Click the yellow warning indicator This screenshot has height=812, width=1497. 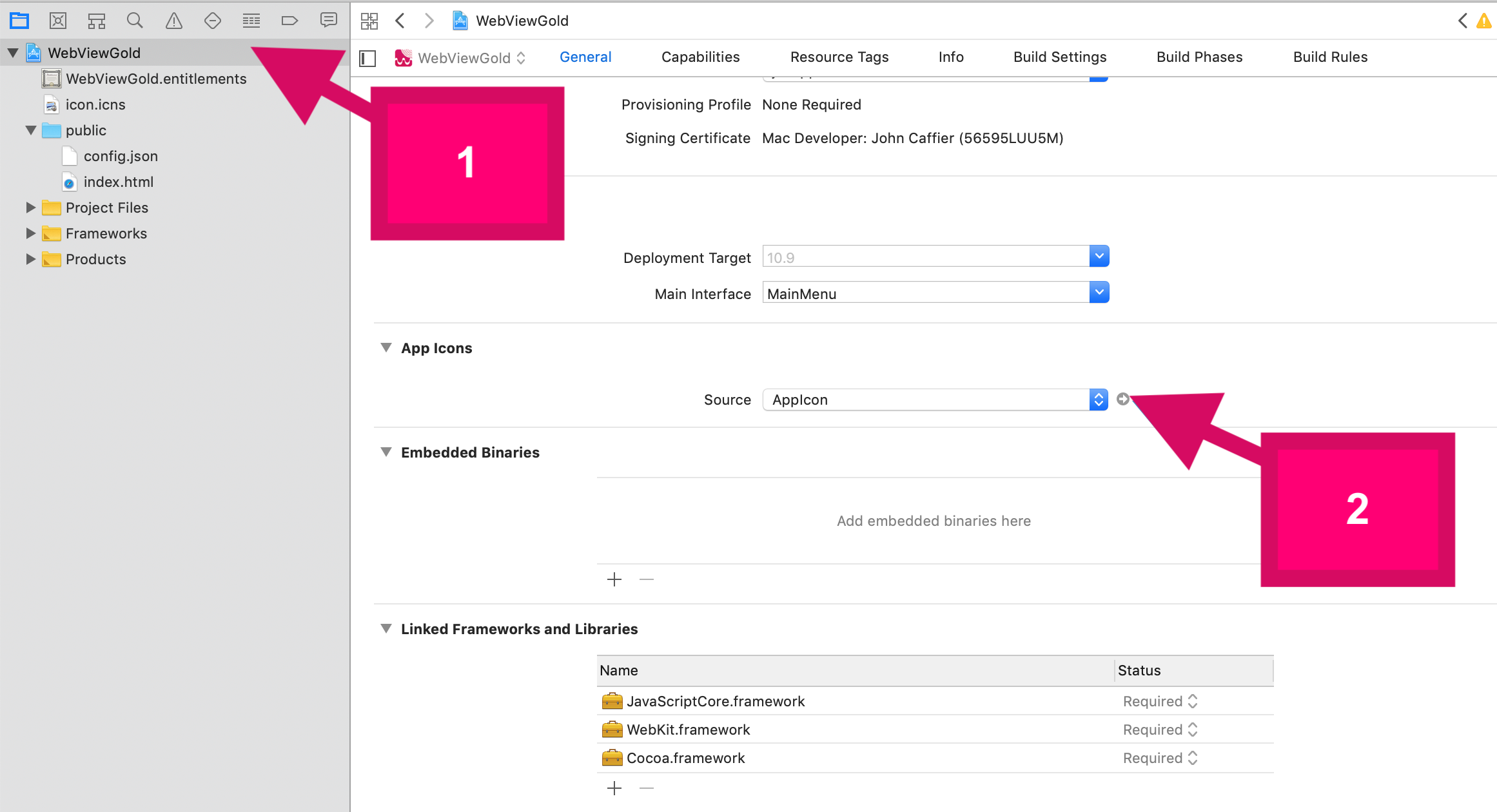click(x=1484, y=21)
